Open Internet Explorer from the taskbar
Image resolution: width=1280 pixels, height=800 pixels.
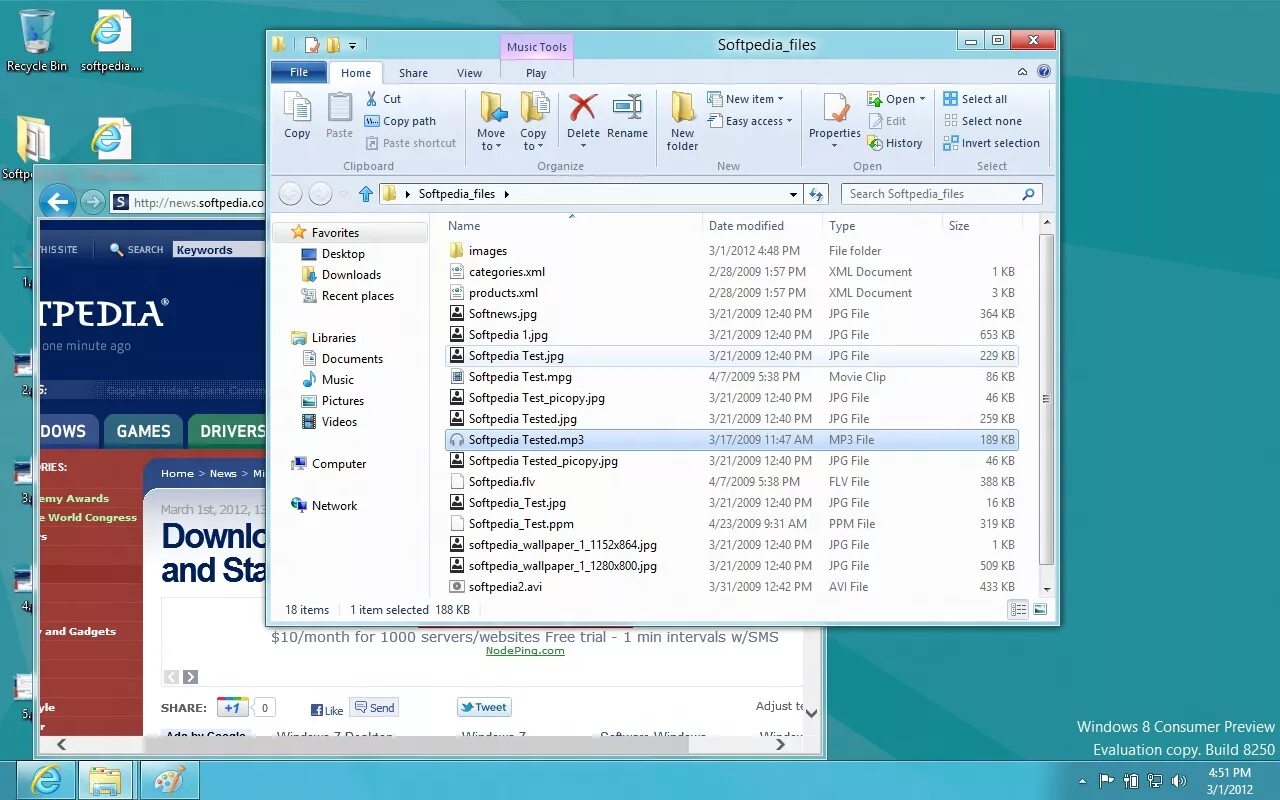click(44, 779)
